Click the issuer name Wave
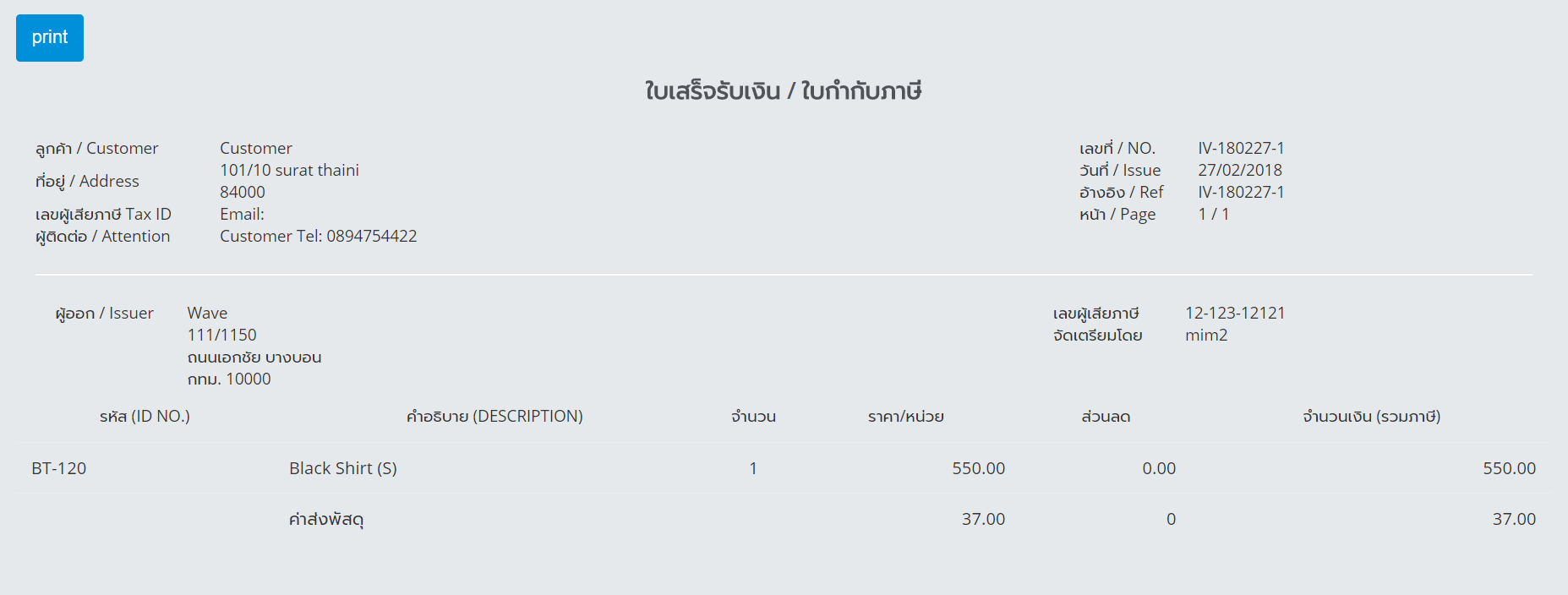The height and width of the screenshot is (595, 1568). coord(207,313)
